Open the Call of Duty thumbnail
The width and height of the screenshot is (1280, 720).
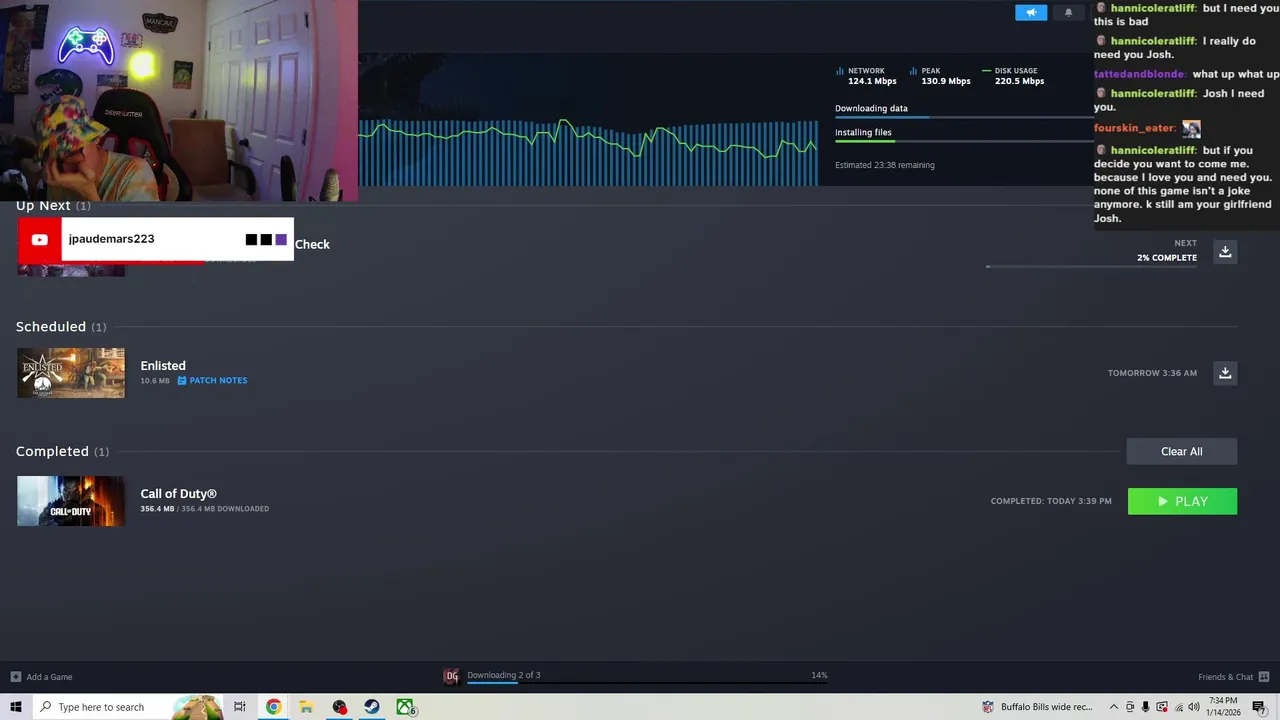(71, 501)
